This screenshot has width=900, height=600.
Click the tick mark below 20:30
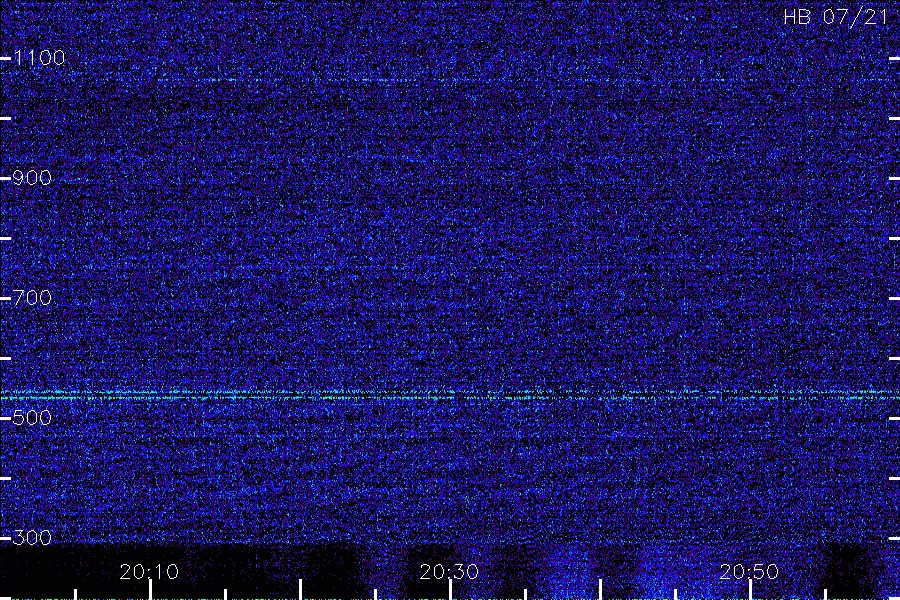pyautogui.click(x=451, y=590)
